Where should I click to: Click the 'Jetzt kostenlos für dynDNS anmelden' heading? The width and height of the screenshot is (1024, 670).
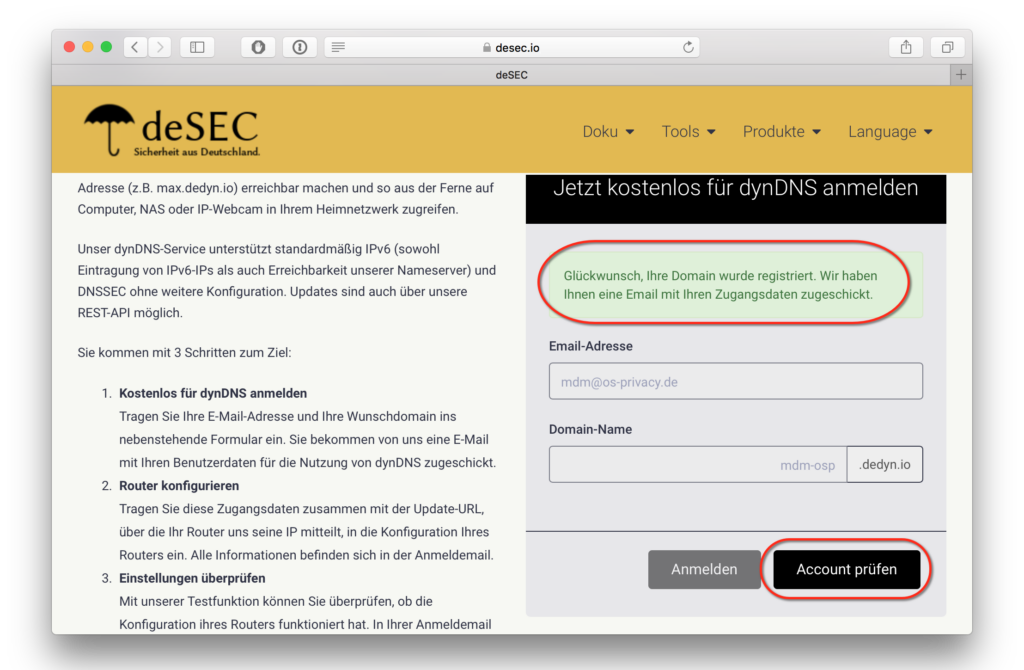point(735,188)
